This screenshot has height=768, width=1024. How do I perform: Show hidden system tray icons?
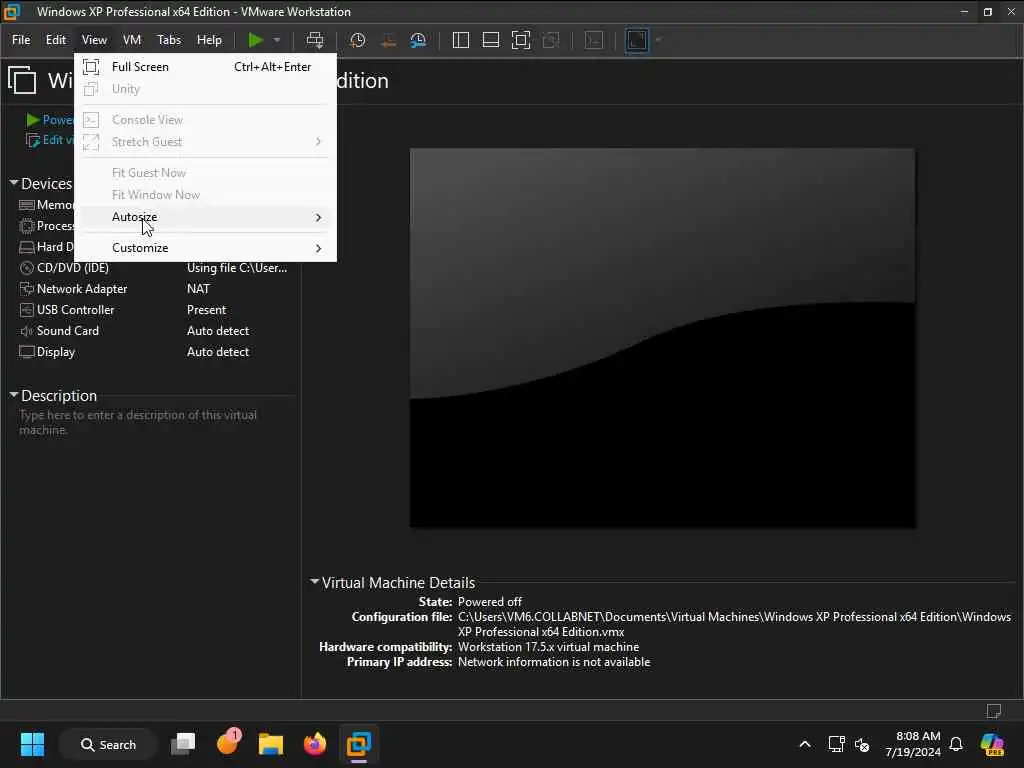click(x=805, y=744)
